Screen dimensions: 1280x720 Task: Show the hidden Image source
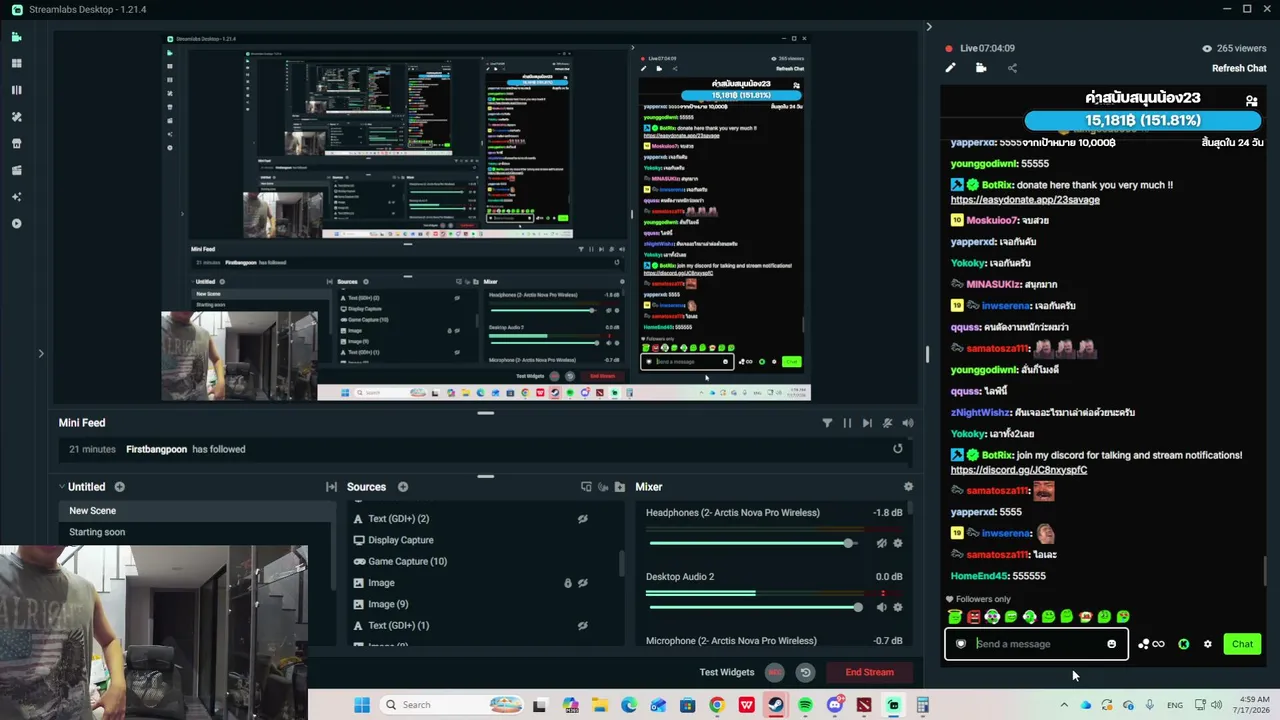(x=582, y=583)
